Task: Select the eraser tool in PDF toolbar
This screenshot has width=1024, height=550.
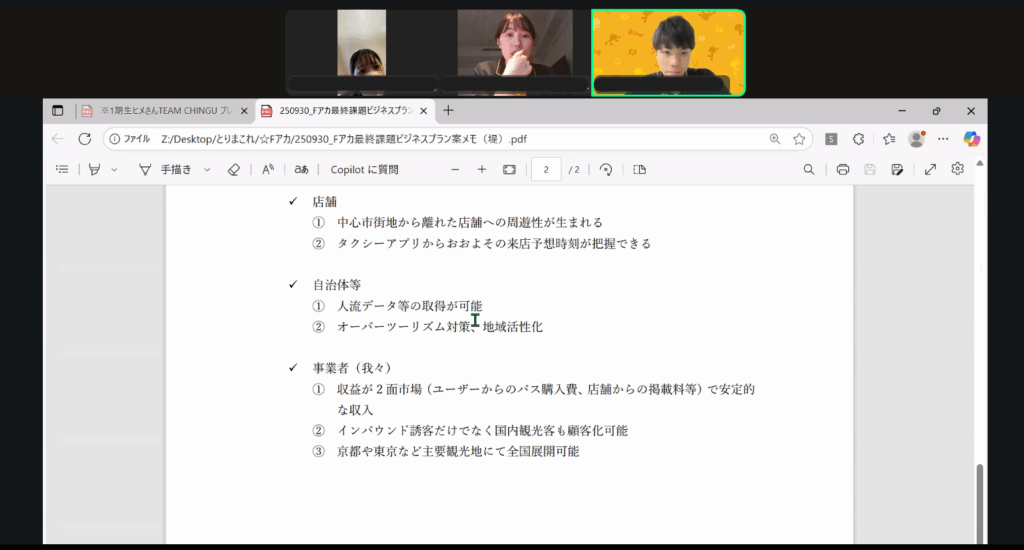Action: (x=234, y=170)
